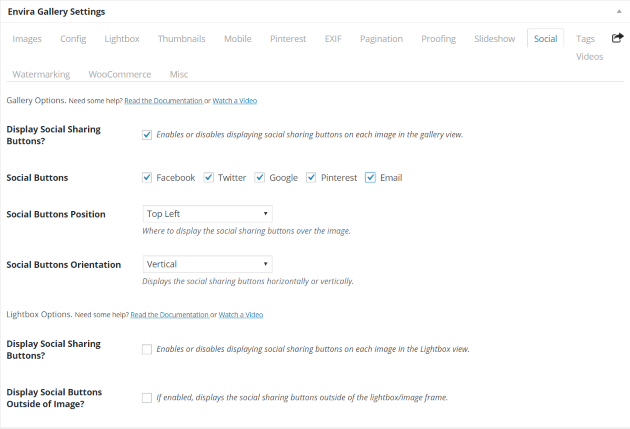This screenshot has width=630, height=429.
Task: Uncheck the Twitter social button checkbox
Action: click(209, 177)
